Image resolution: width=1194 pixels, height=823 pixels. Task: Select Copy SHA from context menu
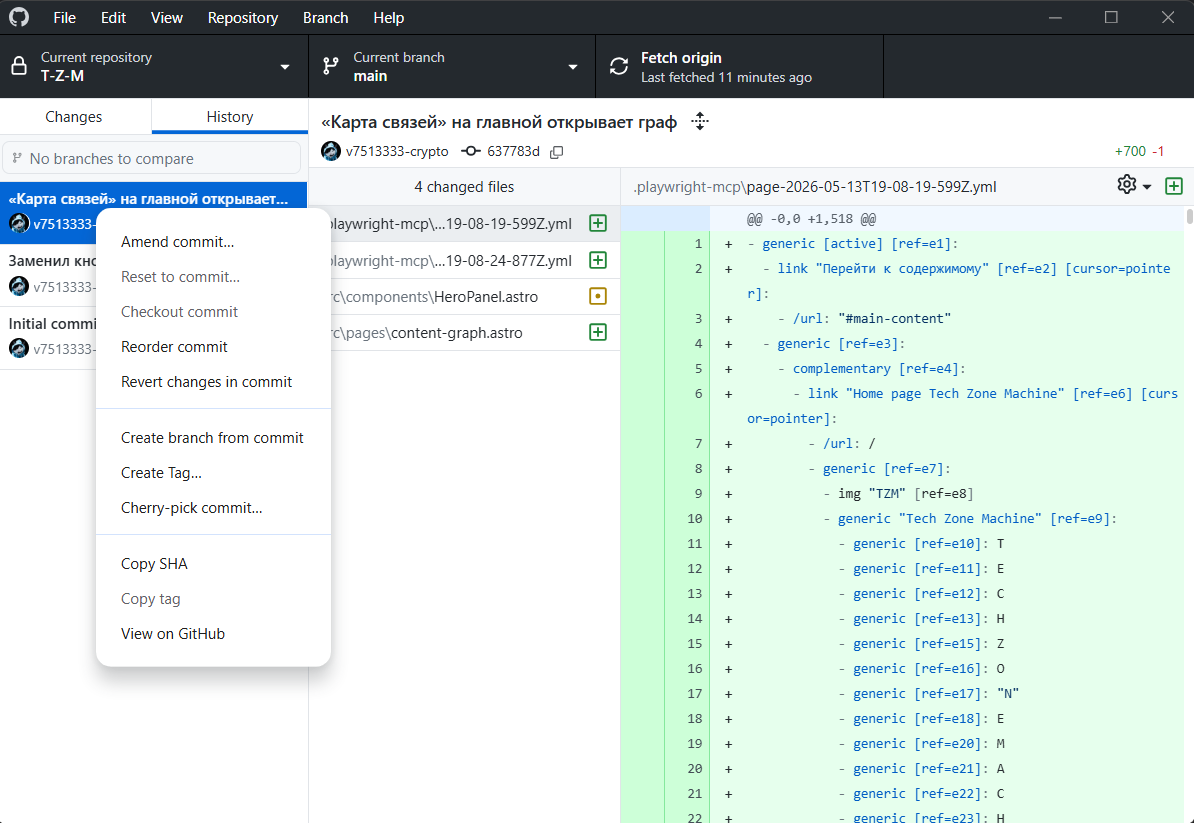point(213,563)
